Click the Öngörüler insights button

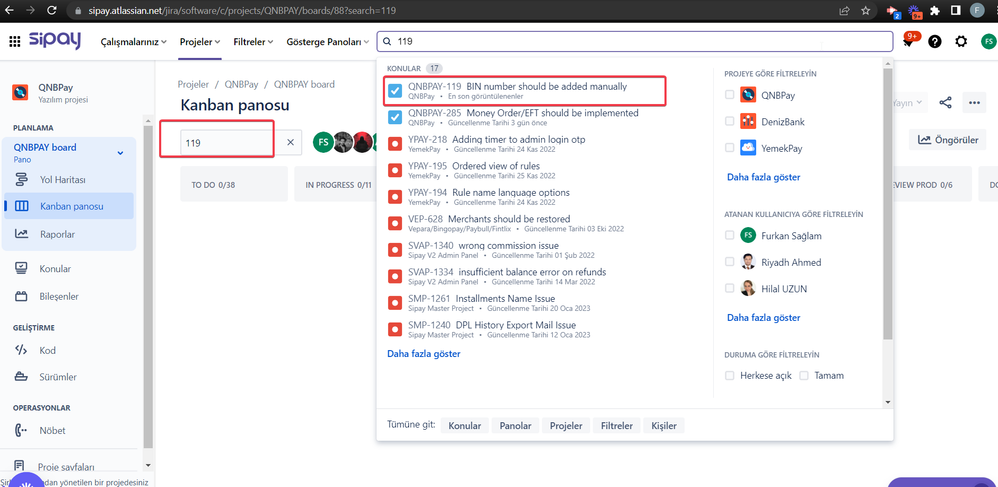(x=948, y=141)
